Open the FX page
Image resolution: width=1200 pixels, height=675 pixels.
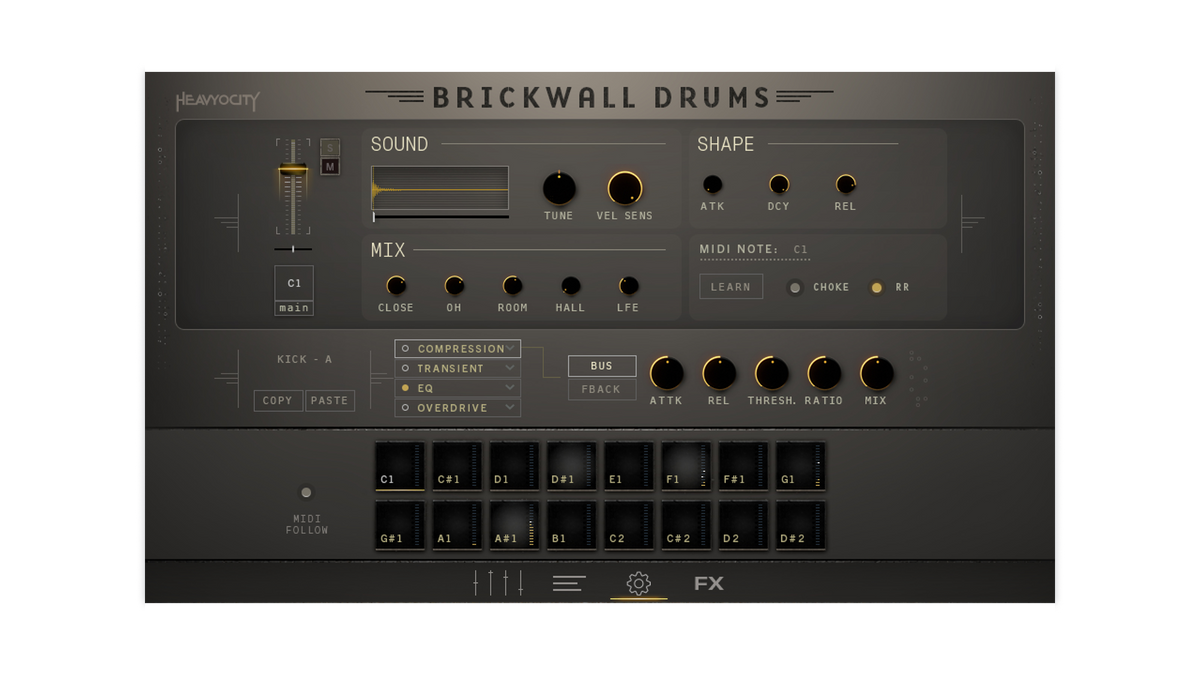click(708, 583)
